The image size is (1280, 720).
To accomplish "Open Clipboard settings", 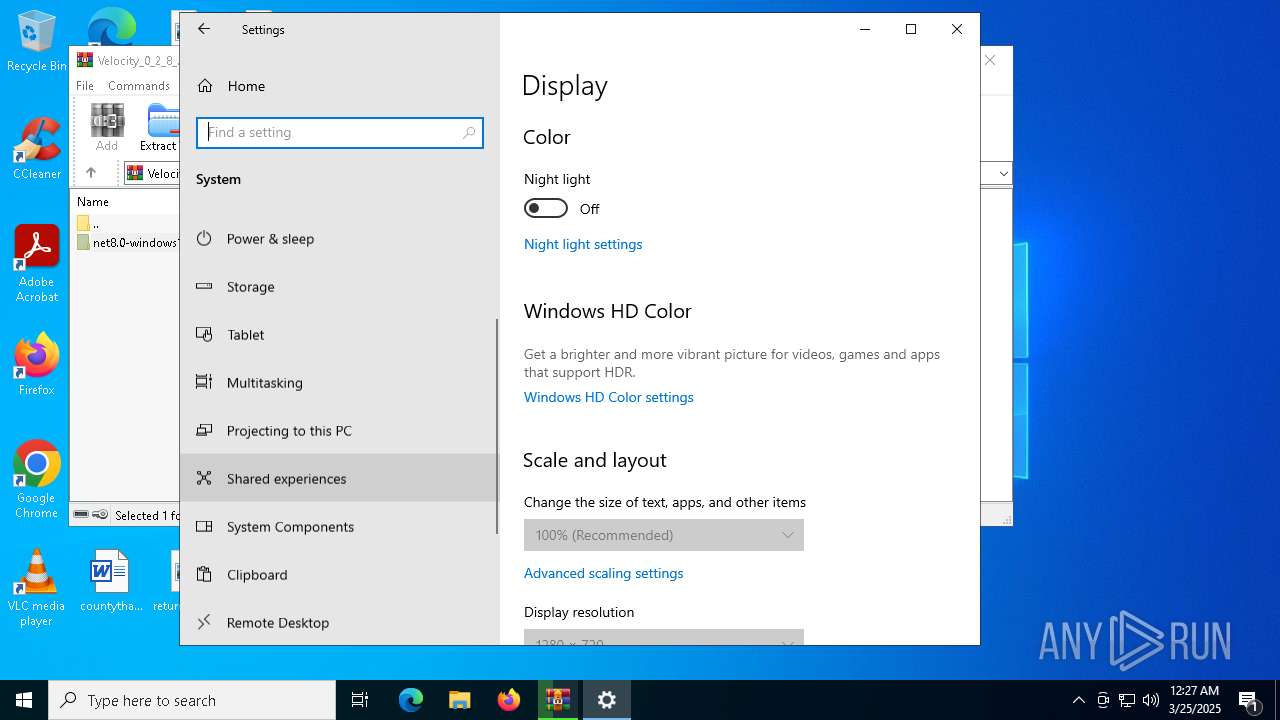I will click(340, 574).
